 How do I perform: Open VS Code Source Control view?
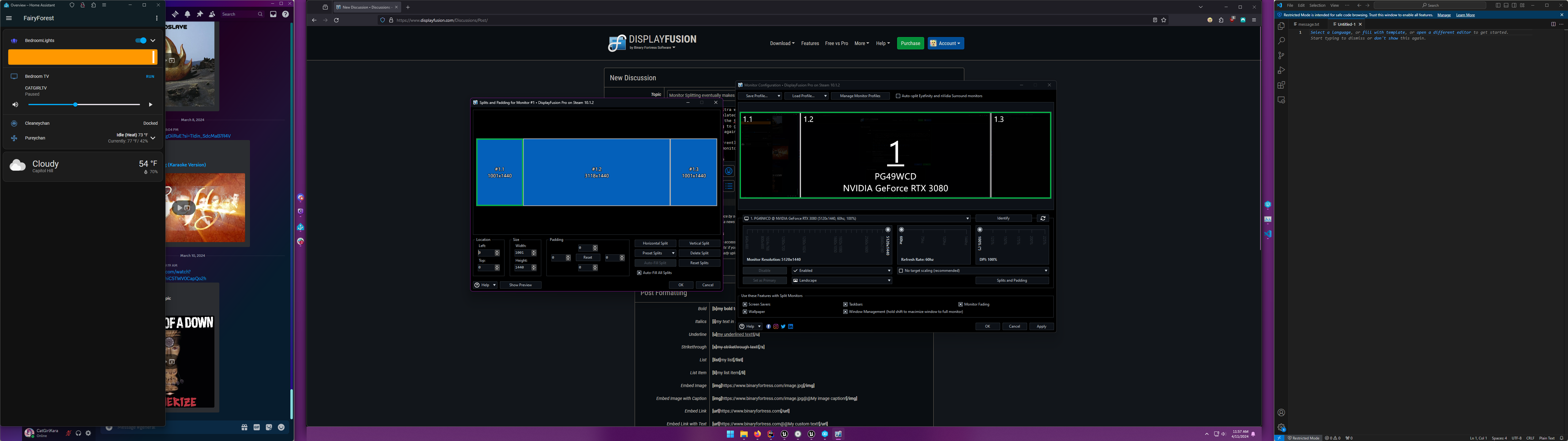point(1281,55)
